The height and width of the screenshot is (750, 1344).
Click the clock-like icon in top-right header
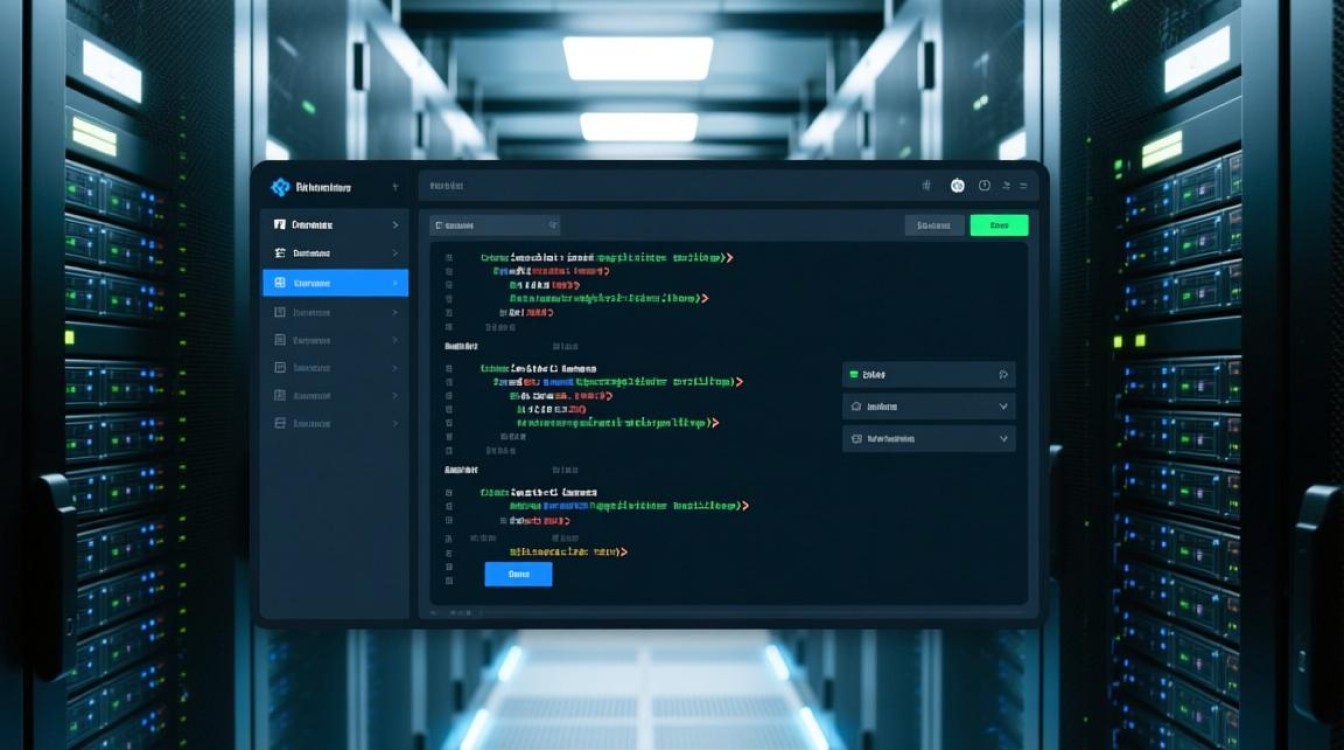click(984, 186)
